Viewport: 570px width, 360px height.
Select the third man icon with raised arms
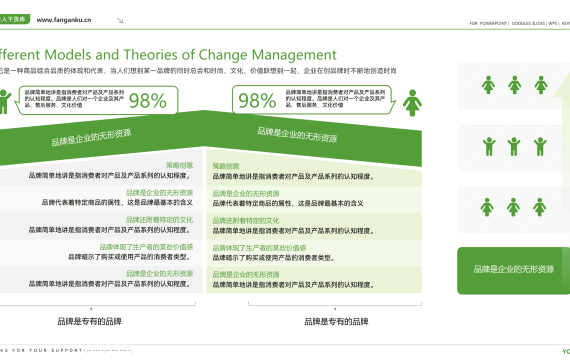[540, 147]
